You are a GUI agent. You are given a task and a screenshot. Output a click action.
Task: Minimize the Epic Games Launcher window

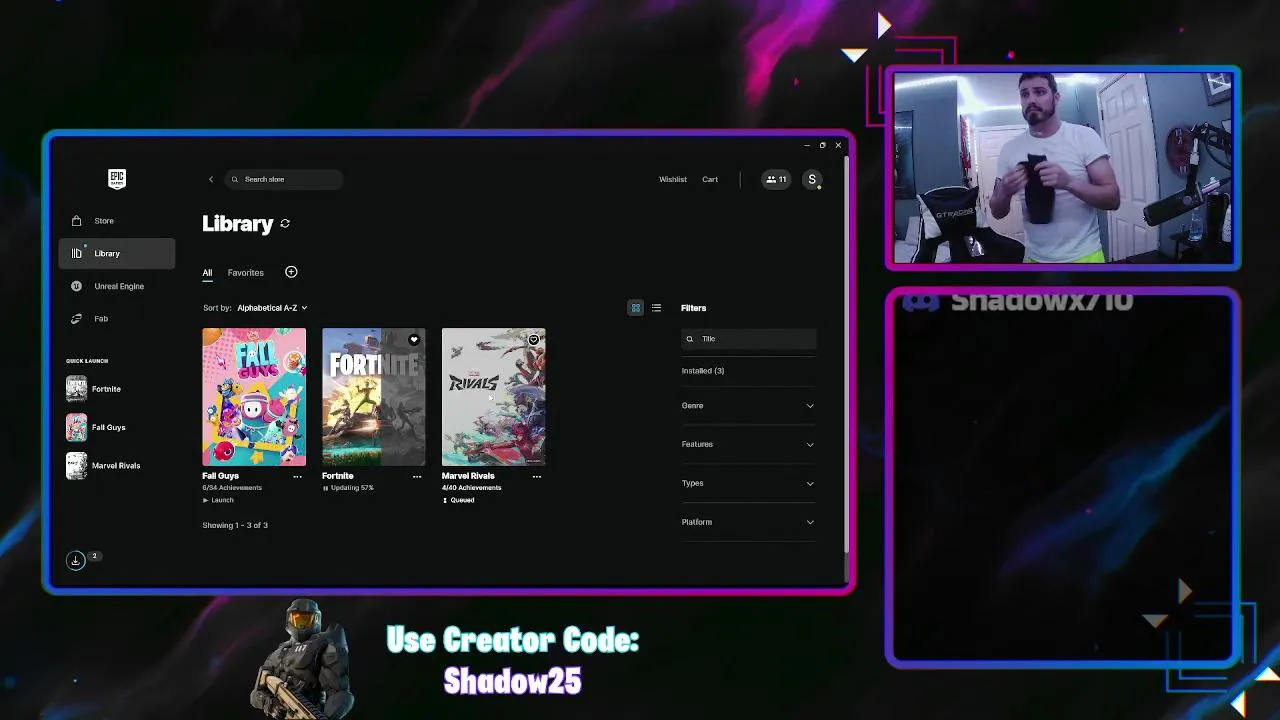pyautogui.click(x=806, y=146)
